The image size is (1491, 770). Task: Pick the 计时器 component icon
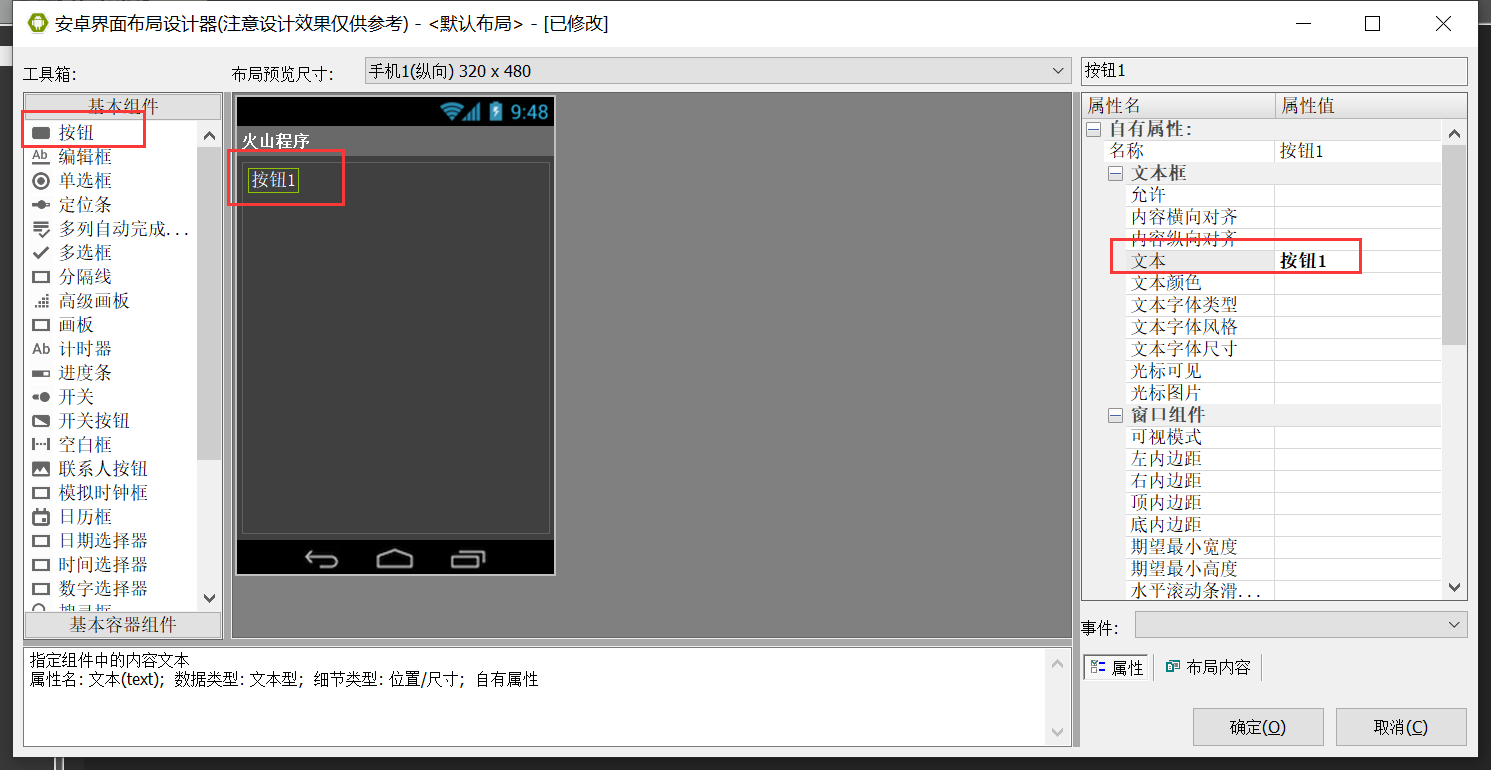click(41, 349)
